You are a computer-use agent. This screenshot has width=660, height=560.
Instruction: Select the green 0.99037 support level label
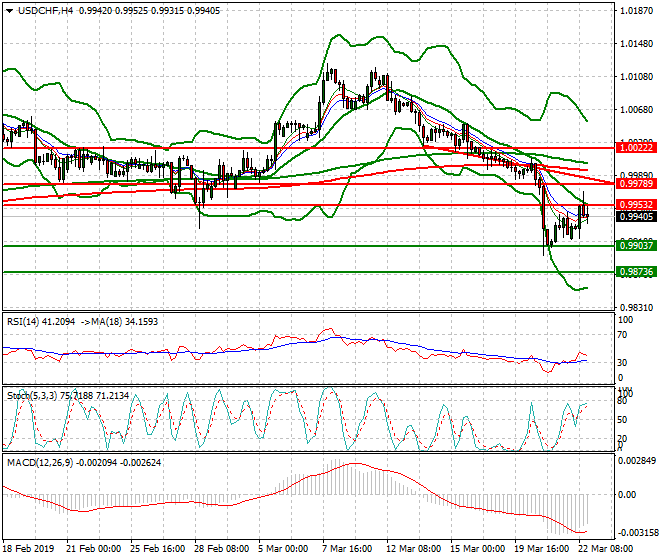point(636,245)
